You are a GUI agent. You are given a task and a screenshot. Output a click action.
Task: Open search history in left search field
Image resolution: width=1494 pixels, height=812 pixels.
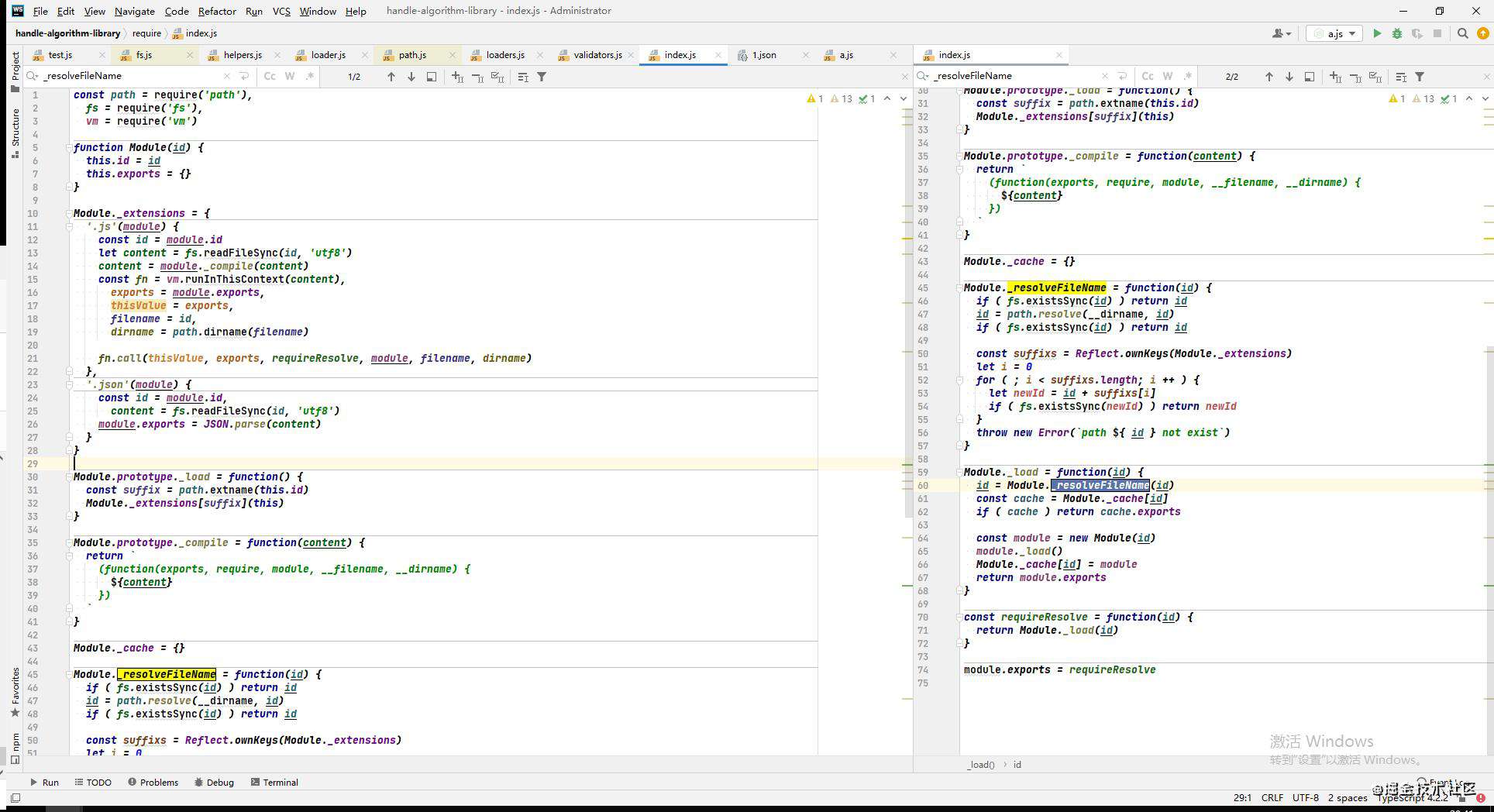coord(33,76)
